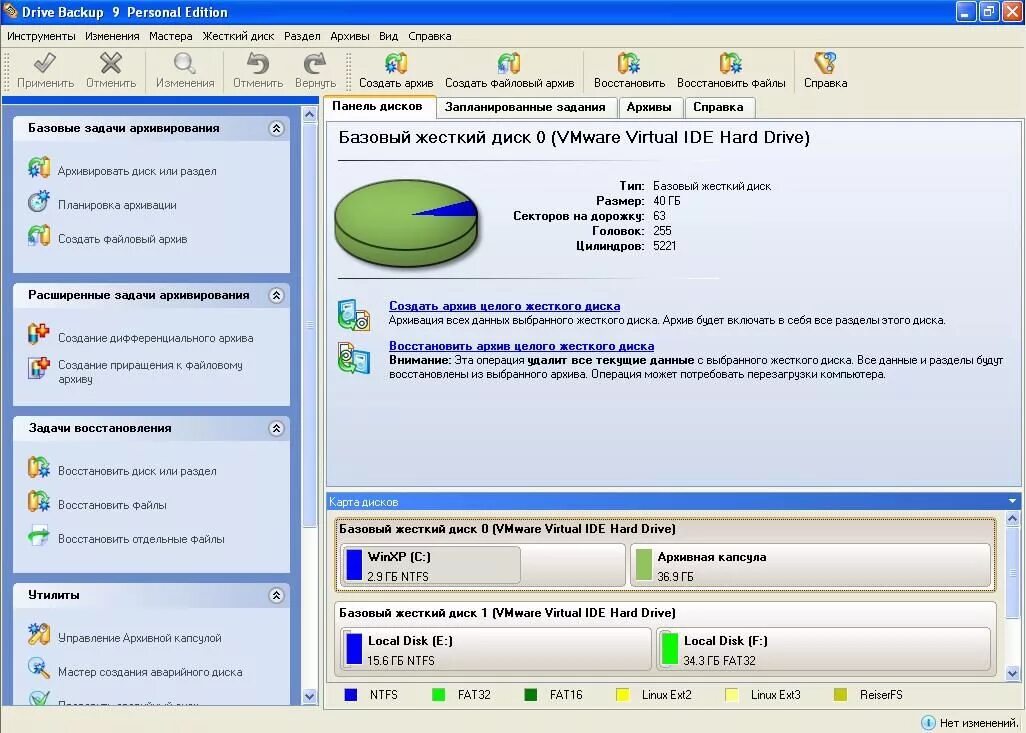
Task: Collapse Базовые задачи архивирования section
Action: [x=276, y=128]
